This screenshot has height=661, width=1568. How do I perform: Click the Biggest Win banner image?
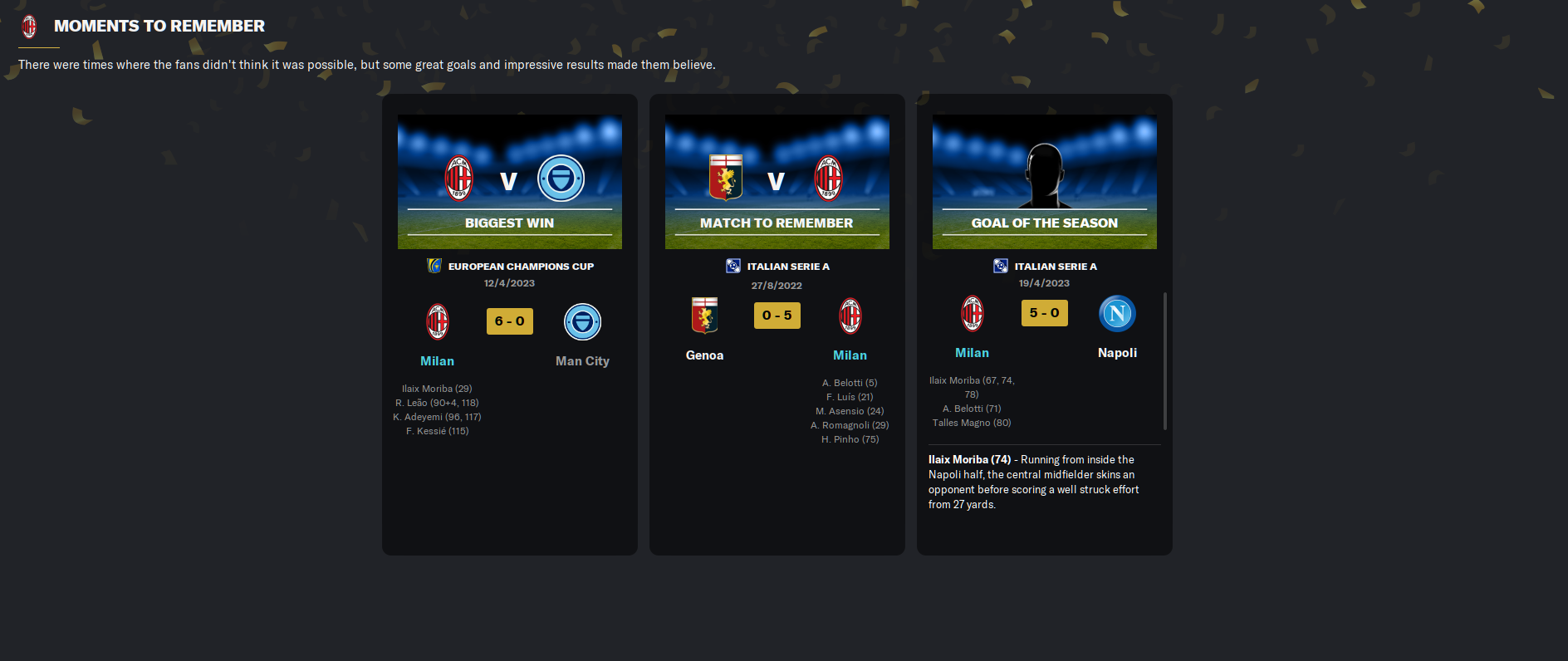(x=510, y=182)
